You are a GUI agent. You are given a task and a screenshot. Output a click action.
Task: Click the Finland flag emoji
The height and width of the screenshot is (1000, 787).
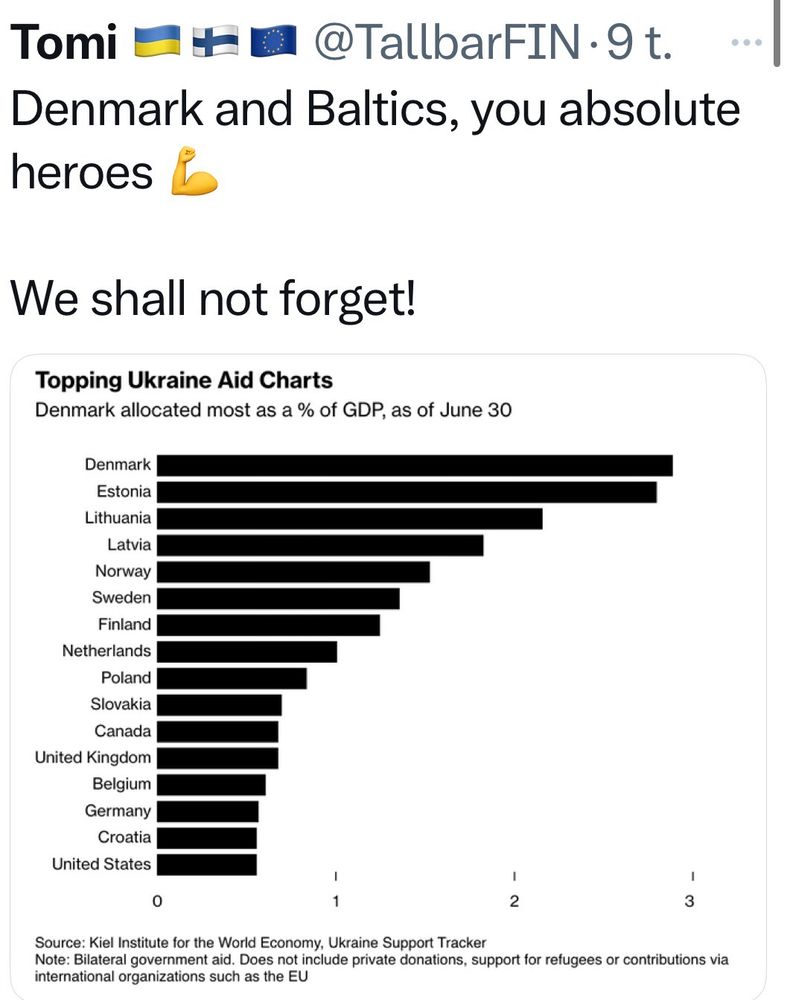click(214, 42)
